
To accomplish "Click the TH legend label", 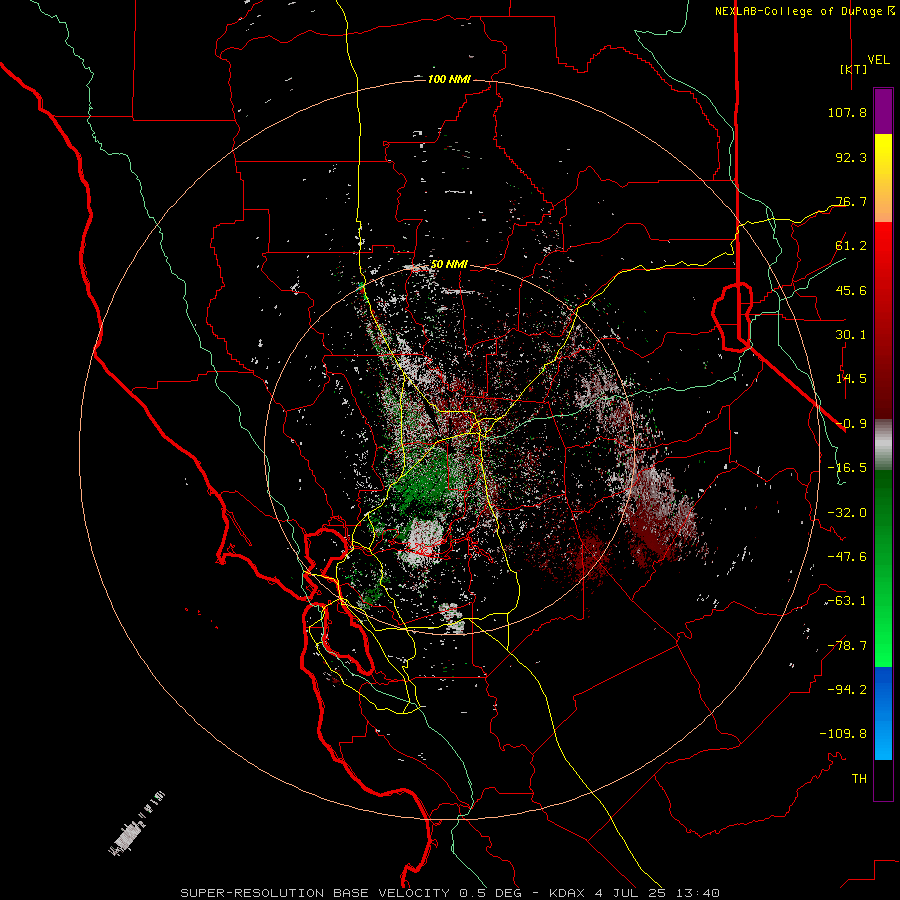I will coord(859,778).
